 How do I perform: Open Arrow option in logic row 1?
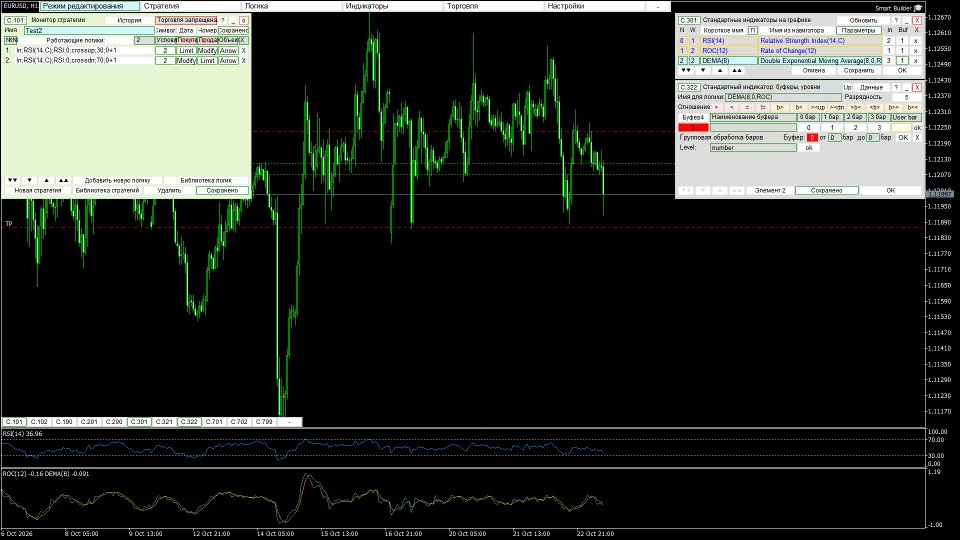(228, 51)
